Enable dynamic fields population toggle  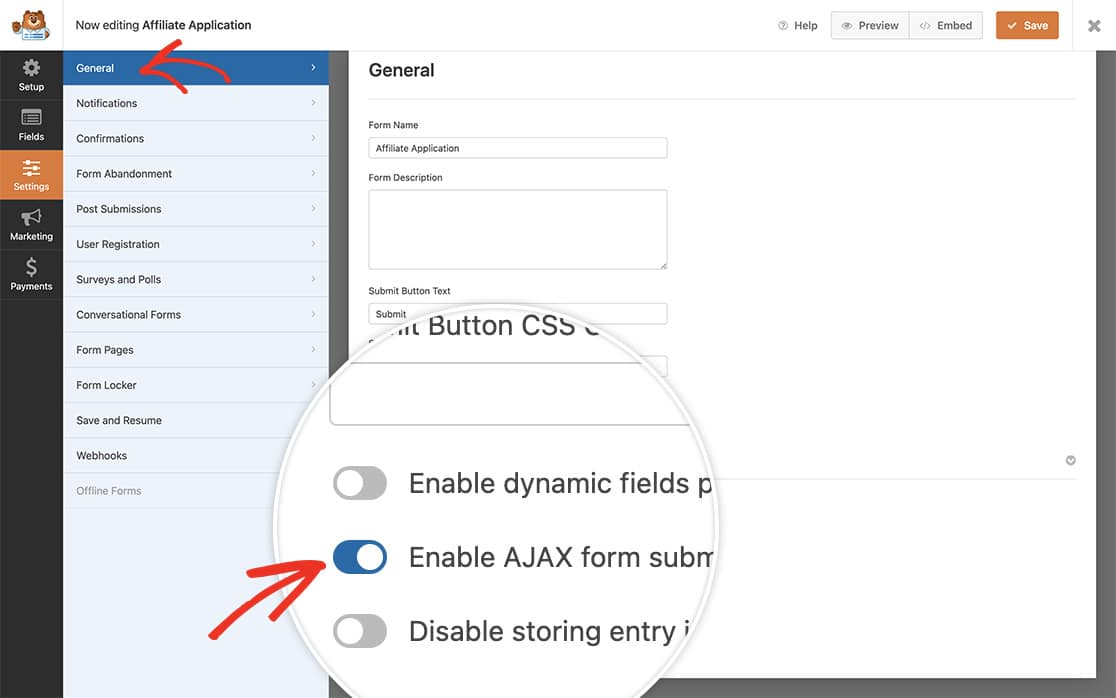360,483
